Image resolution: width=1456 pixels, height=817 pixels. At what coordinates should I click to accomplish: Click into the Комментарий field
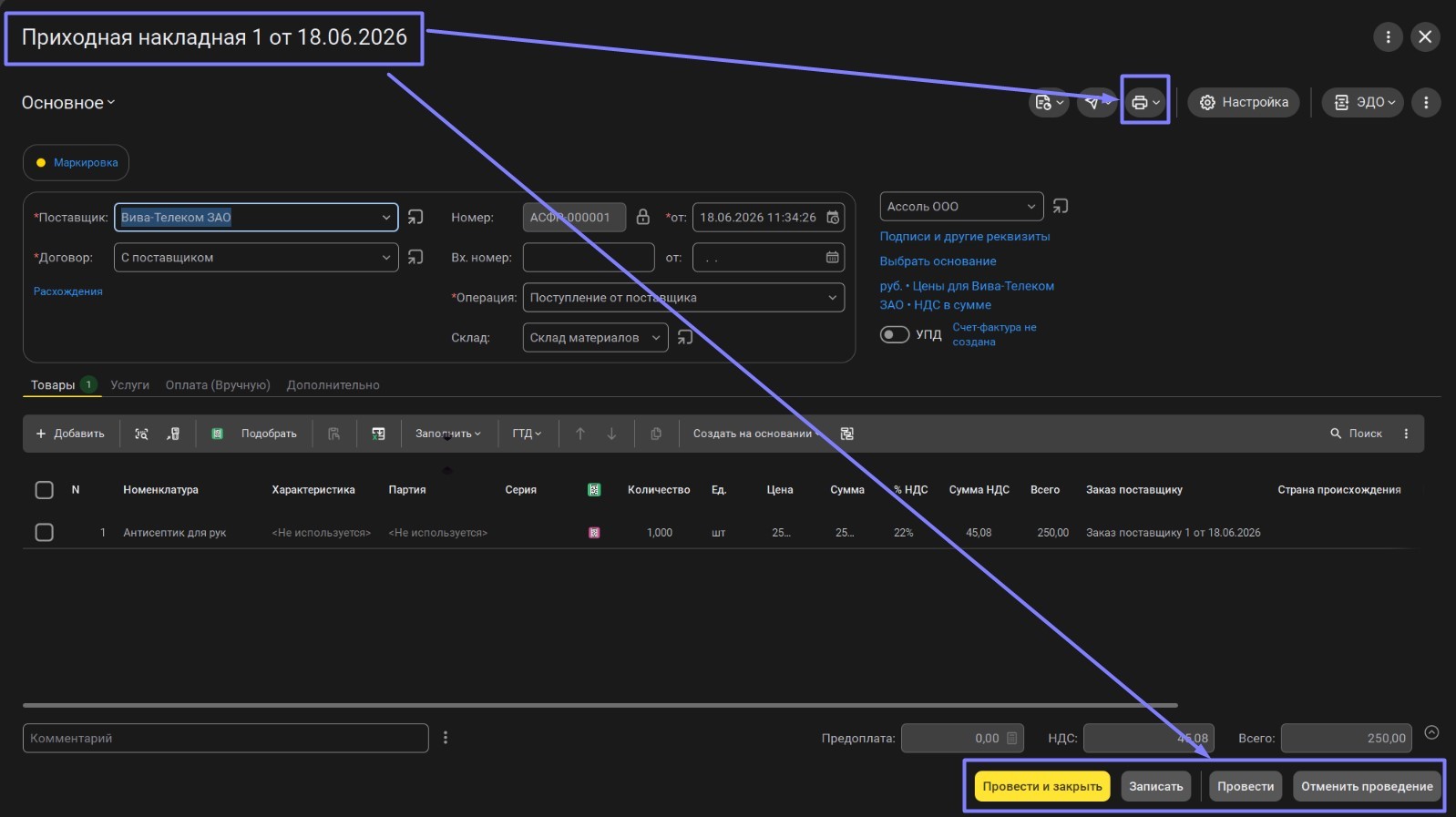click(x=225, y=738)
